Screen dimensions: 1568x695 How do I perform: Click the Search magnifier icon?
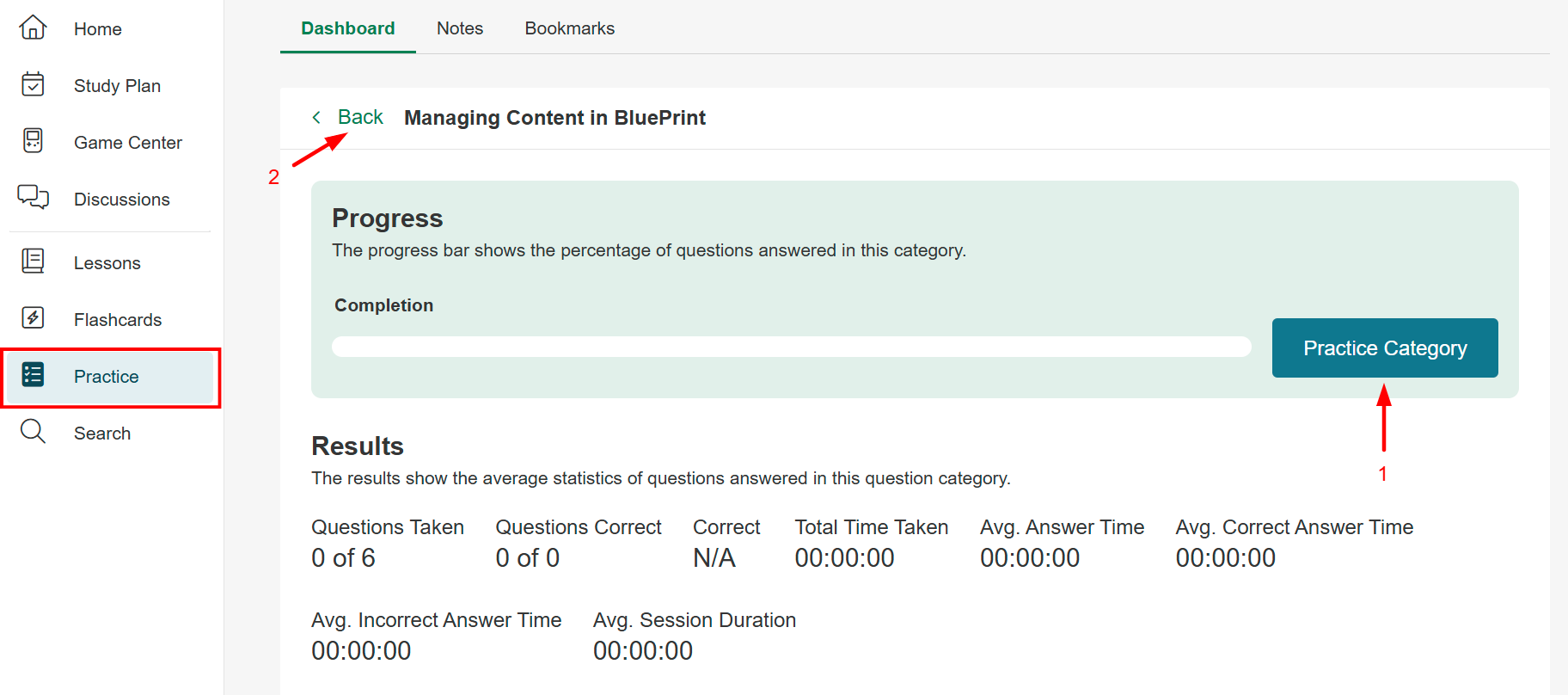coord(33,431)
